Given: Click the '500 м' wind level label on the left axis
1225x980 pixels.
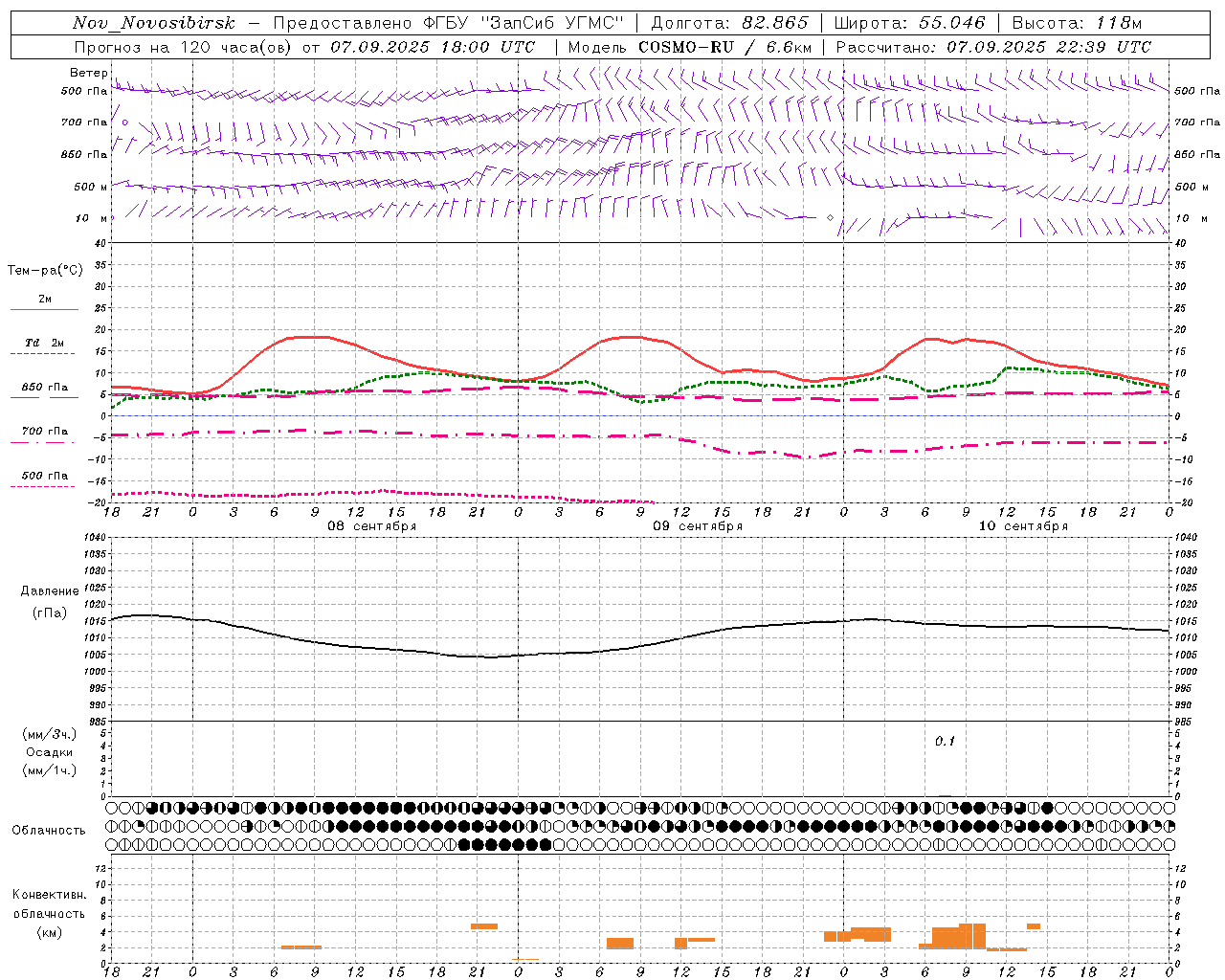Looking at the screenshot, I should (91, 187).
